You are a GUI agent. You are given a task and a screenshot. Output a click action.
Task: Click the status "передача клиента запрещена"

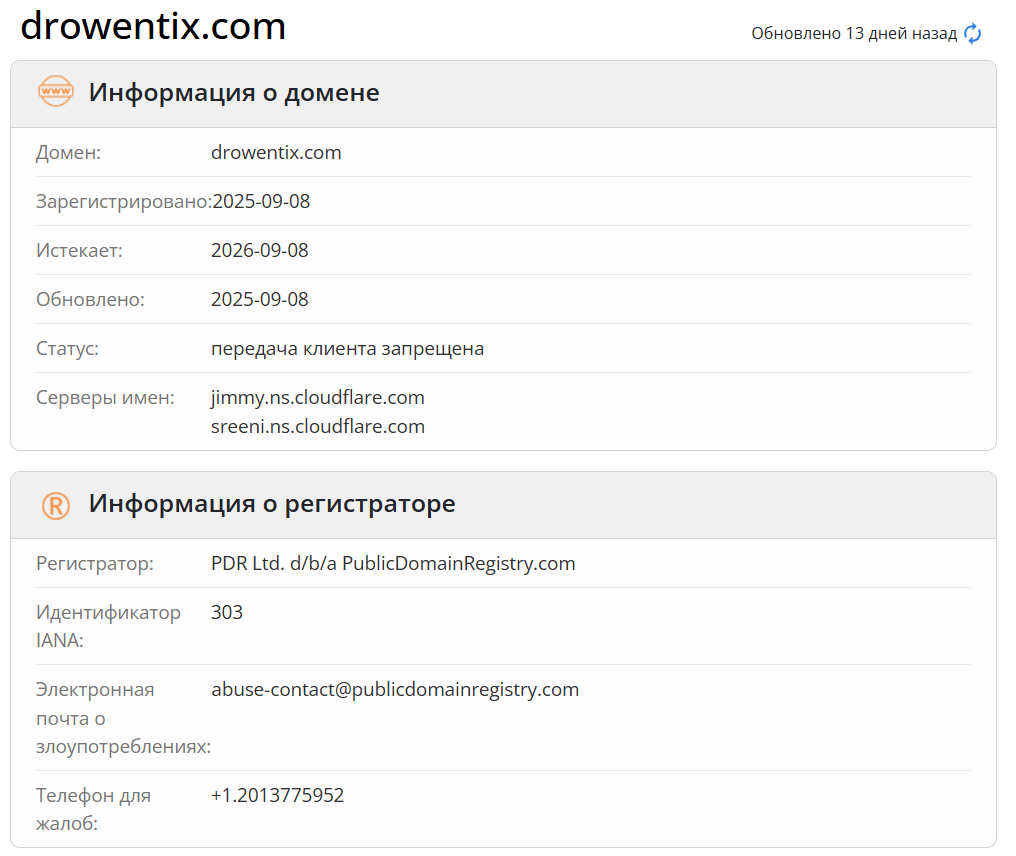coord(347,349)
